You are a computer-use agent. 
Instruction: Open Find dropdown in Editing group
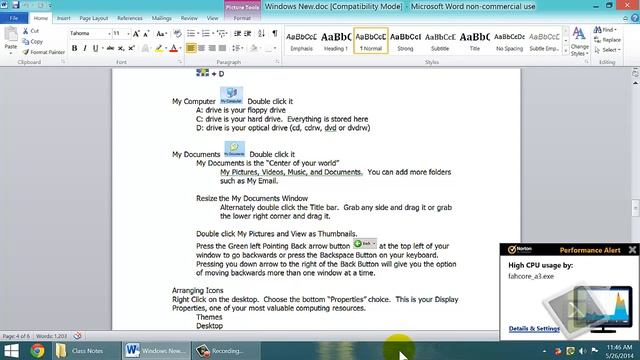pos(605,30)
